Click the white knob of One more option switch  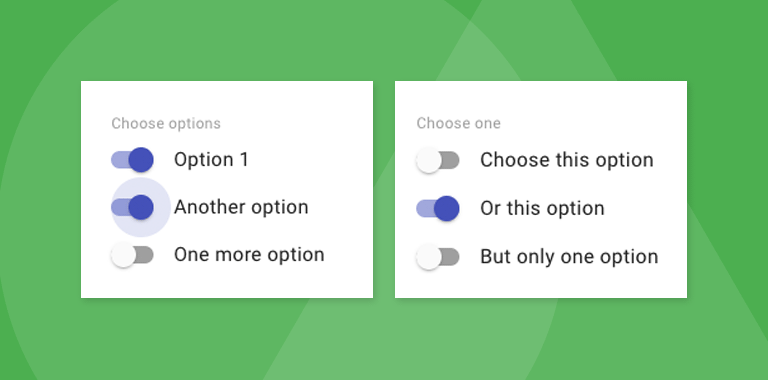(123, 255)
